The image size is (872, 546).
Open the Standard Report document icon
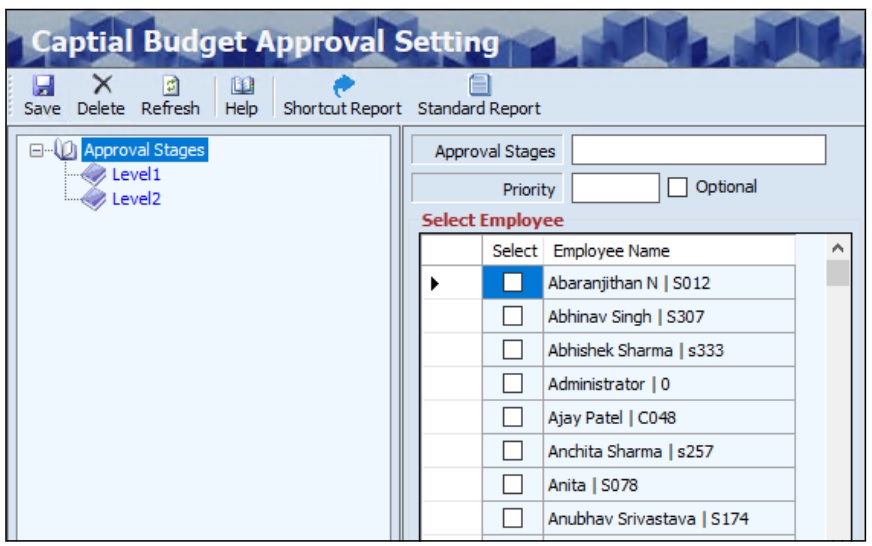(x=479, y=86)
